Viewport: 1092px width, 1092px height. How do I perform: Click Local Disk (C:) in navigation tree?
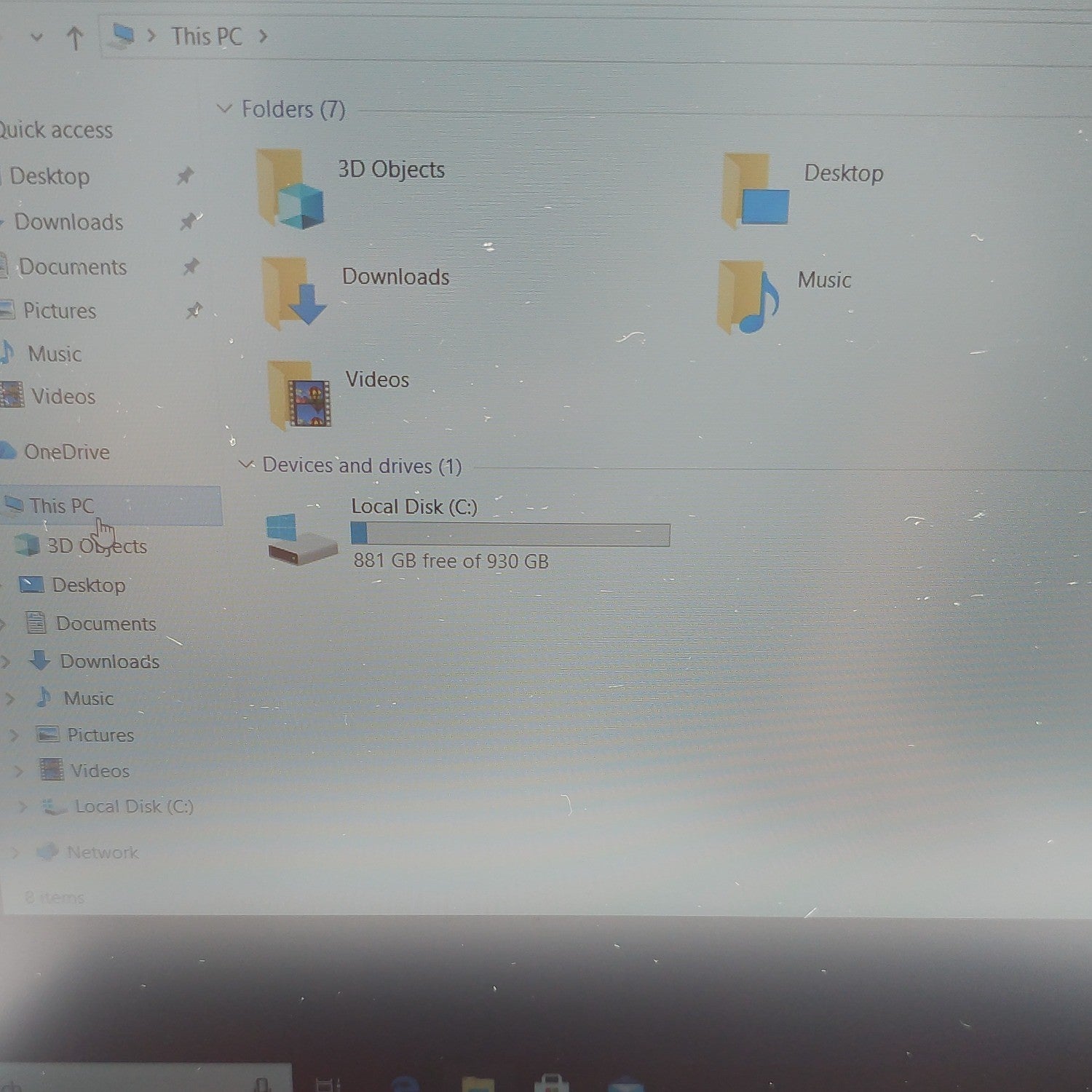[x=134, y=807]
